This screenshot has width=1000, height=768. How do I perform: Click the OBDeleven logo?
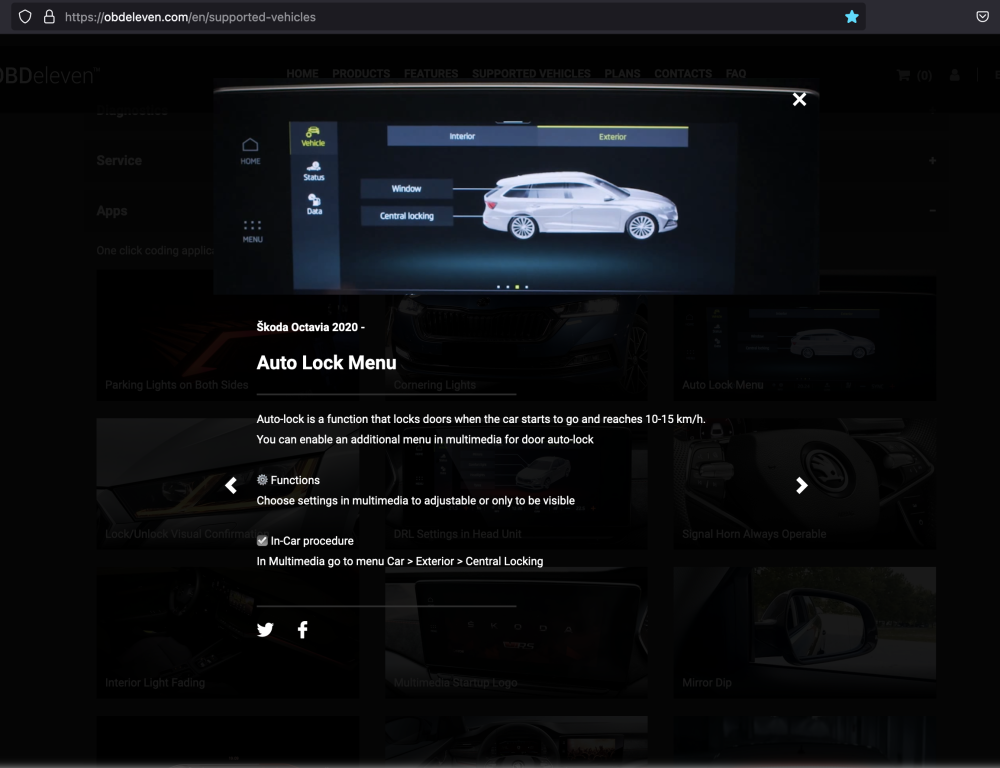click(48, 75)
